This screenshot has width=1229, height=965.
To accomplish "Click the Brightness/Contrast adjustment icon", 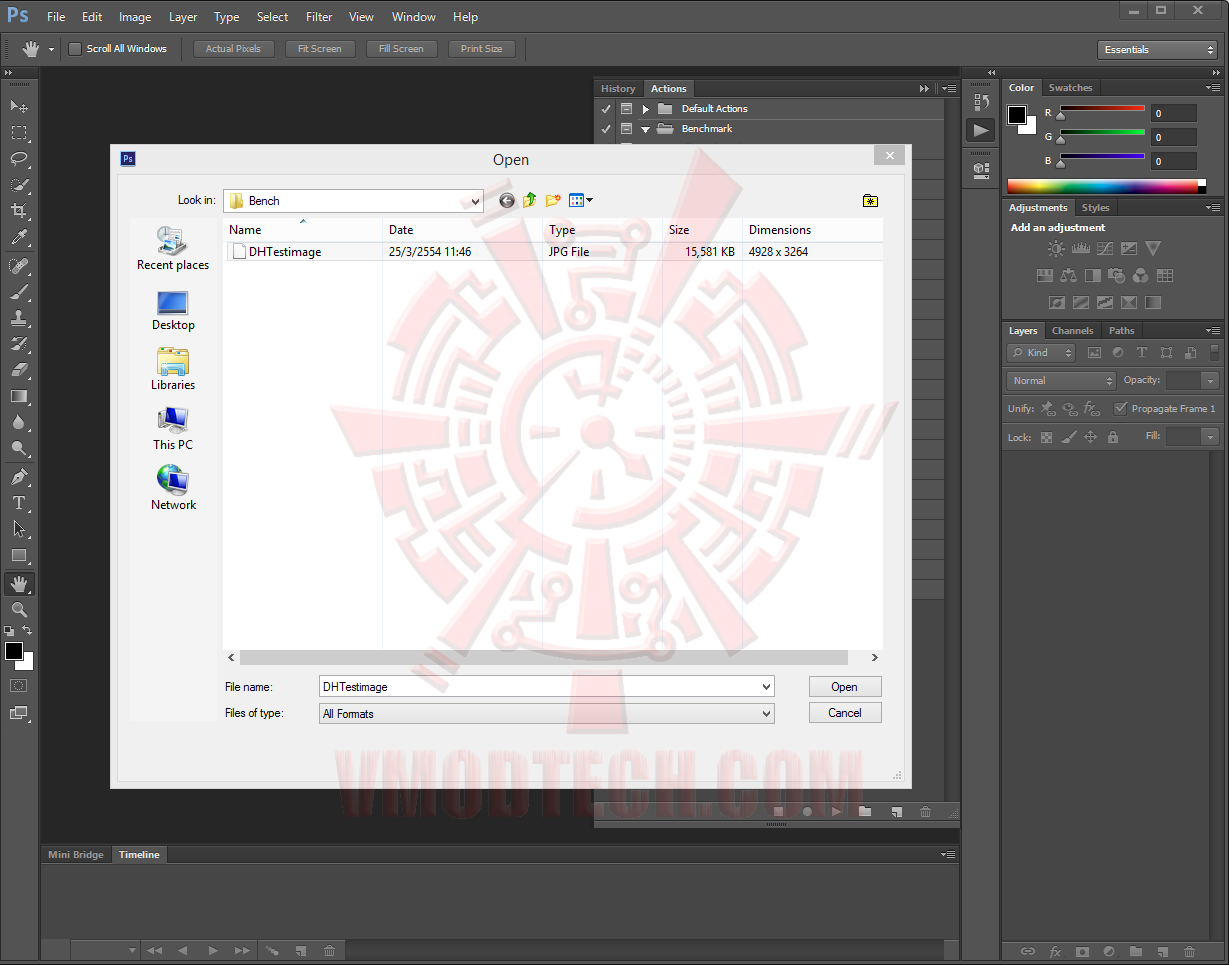I will click(1054, 249).
